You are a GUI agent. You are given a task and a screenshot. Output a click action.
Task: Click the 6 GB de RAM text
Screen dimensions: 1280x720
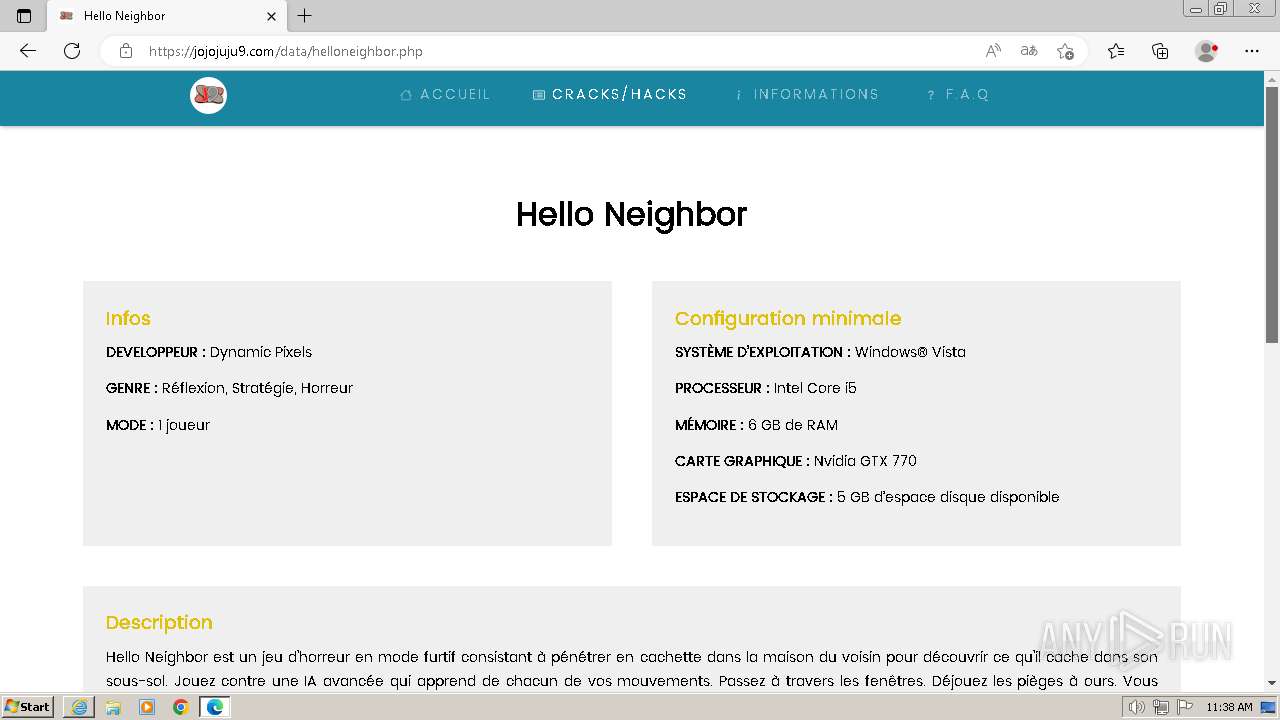(x=793, y=425)
